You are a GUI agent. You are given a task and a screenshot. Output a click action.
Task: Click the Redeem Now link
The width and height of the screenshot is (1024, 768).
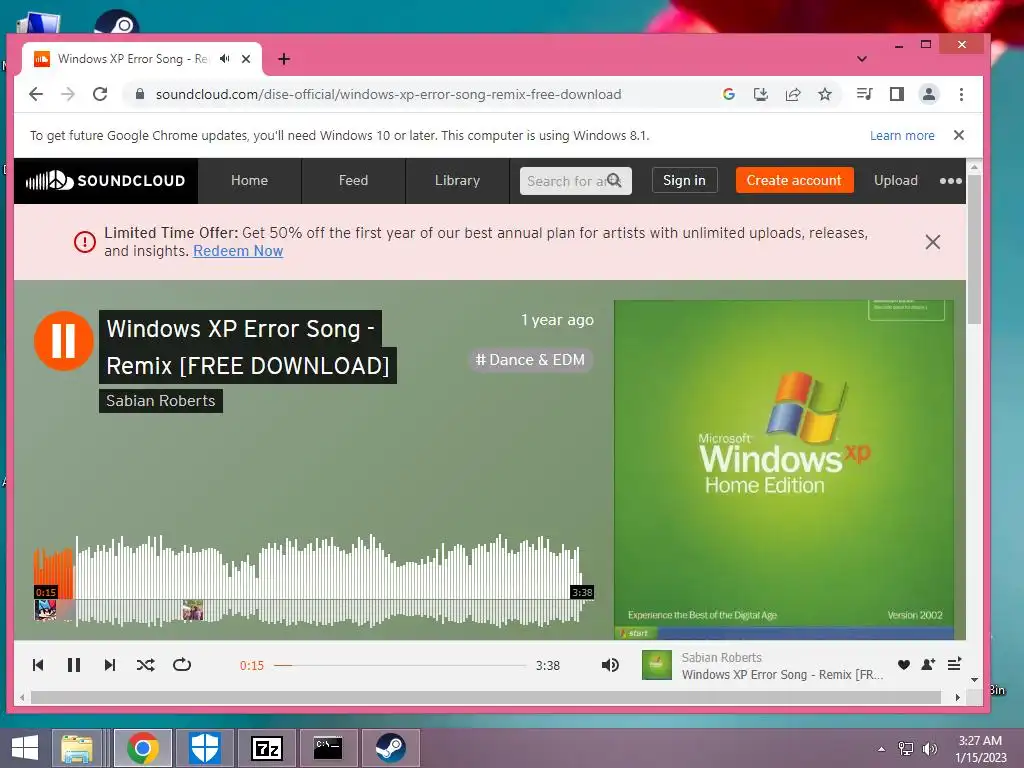coord(238,251)
